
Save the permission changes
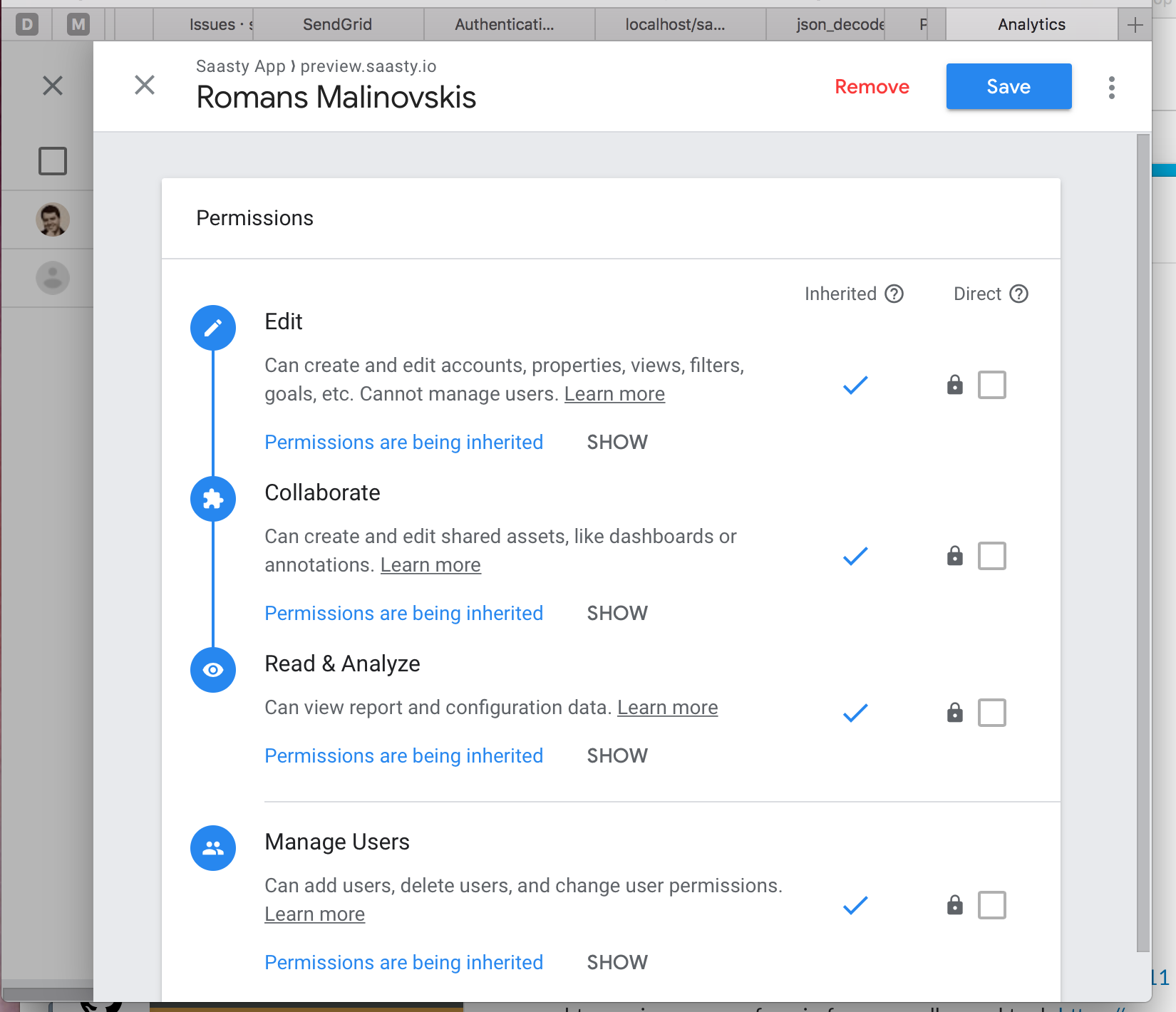1009,86
